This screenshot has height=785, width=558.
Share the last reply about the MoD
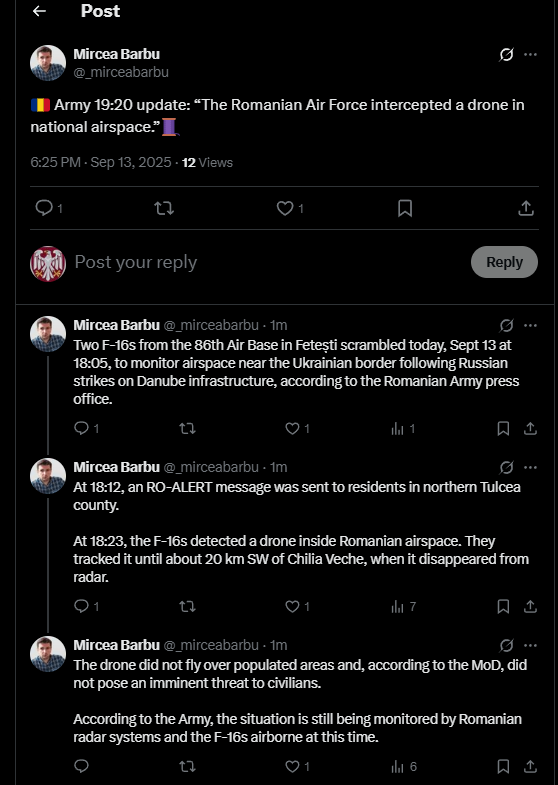530,766
